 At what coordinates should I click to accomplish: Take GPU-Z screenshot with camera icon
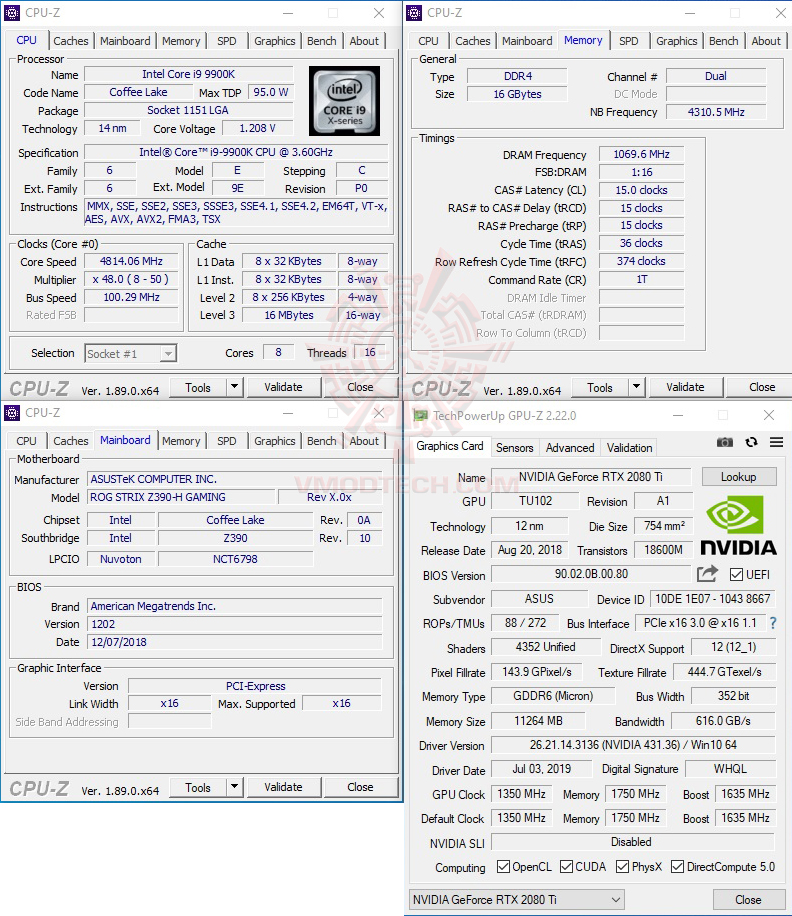pyautogui.click(x=724, y=442)
